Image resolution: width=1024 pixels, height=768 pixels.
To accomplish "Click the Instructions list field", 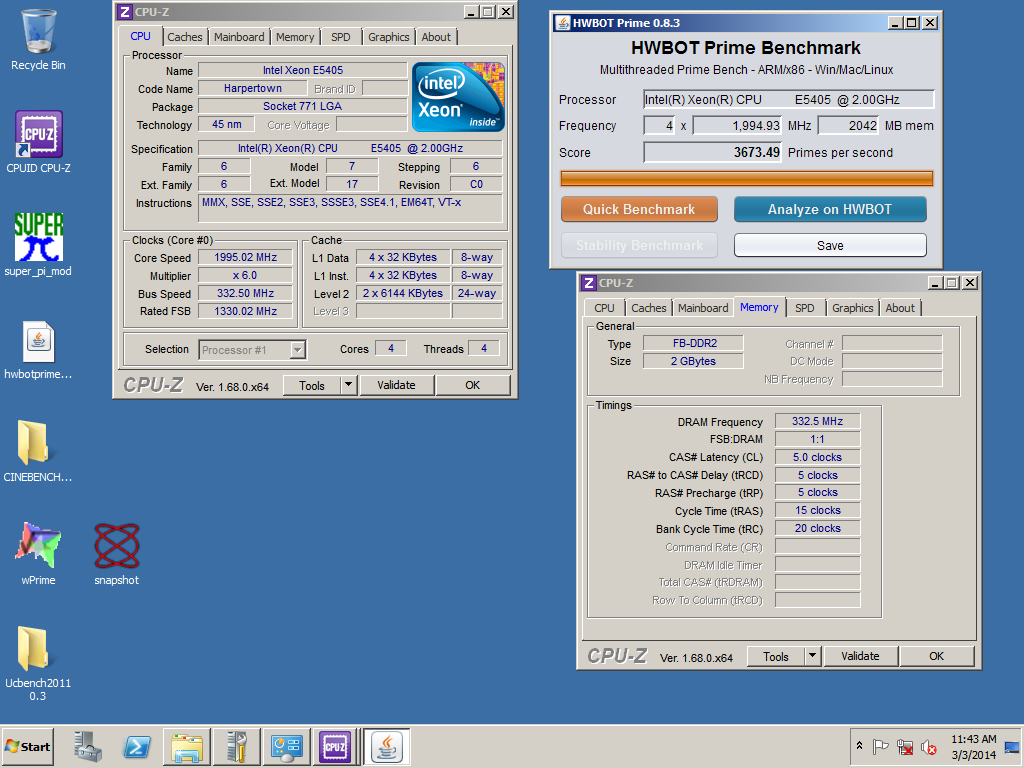I will coord(351,209).
